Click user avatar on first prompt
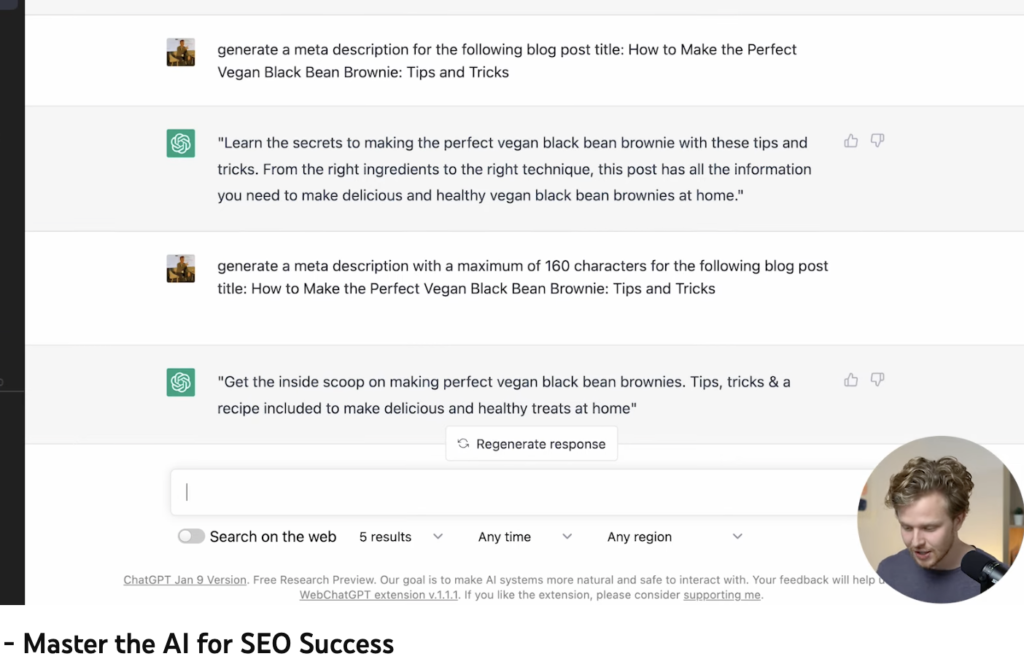 [x=181, y=52]
